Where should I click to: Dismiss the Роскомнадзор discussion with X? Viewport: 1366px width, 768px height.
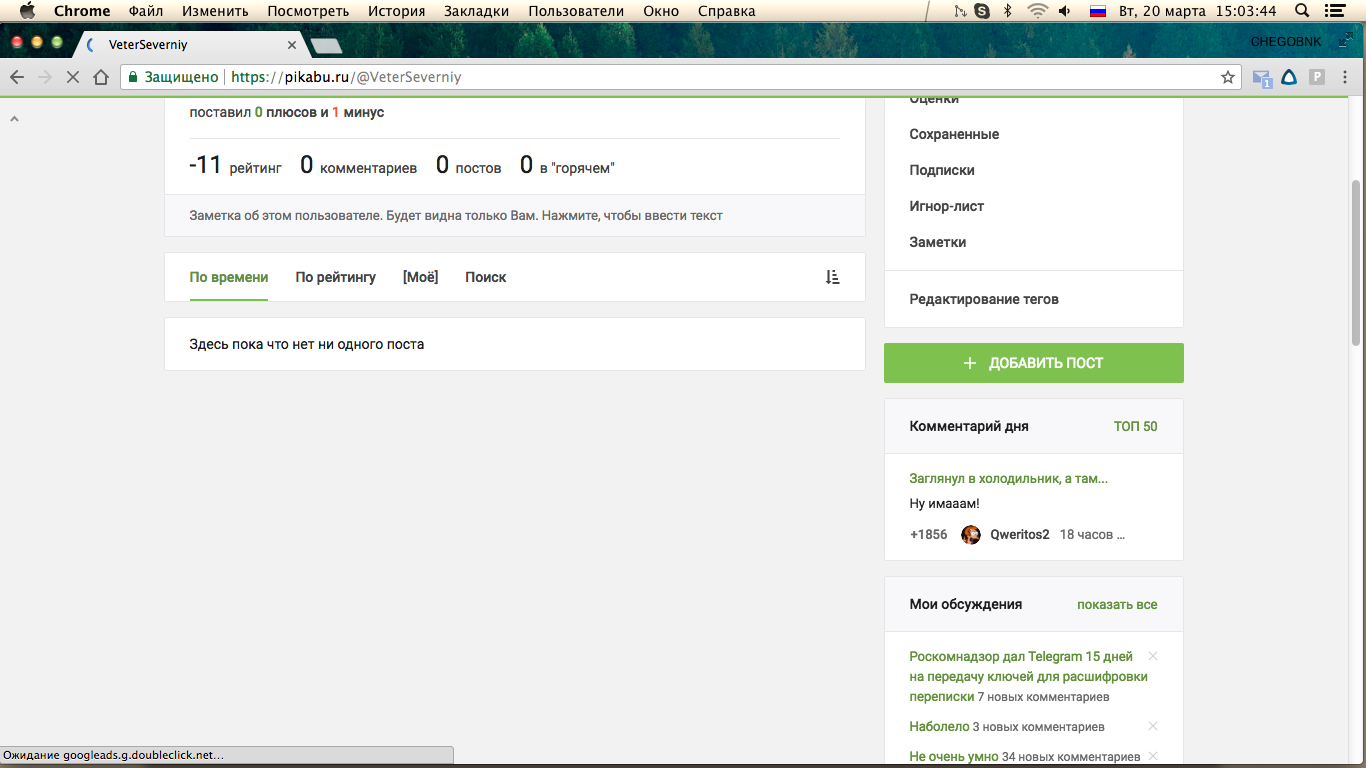[1153, 656]
